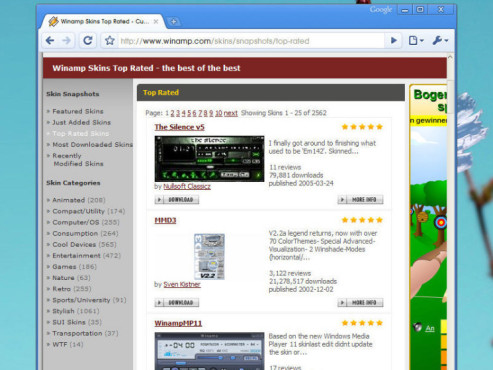Download The Silence v5 skin
The height and width of the screenshot is (370, 493).
177,200
